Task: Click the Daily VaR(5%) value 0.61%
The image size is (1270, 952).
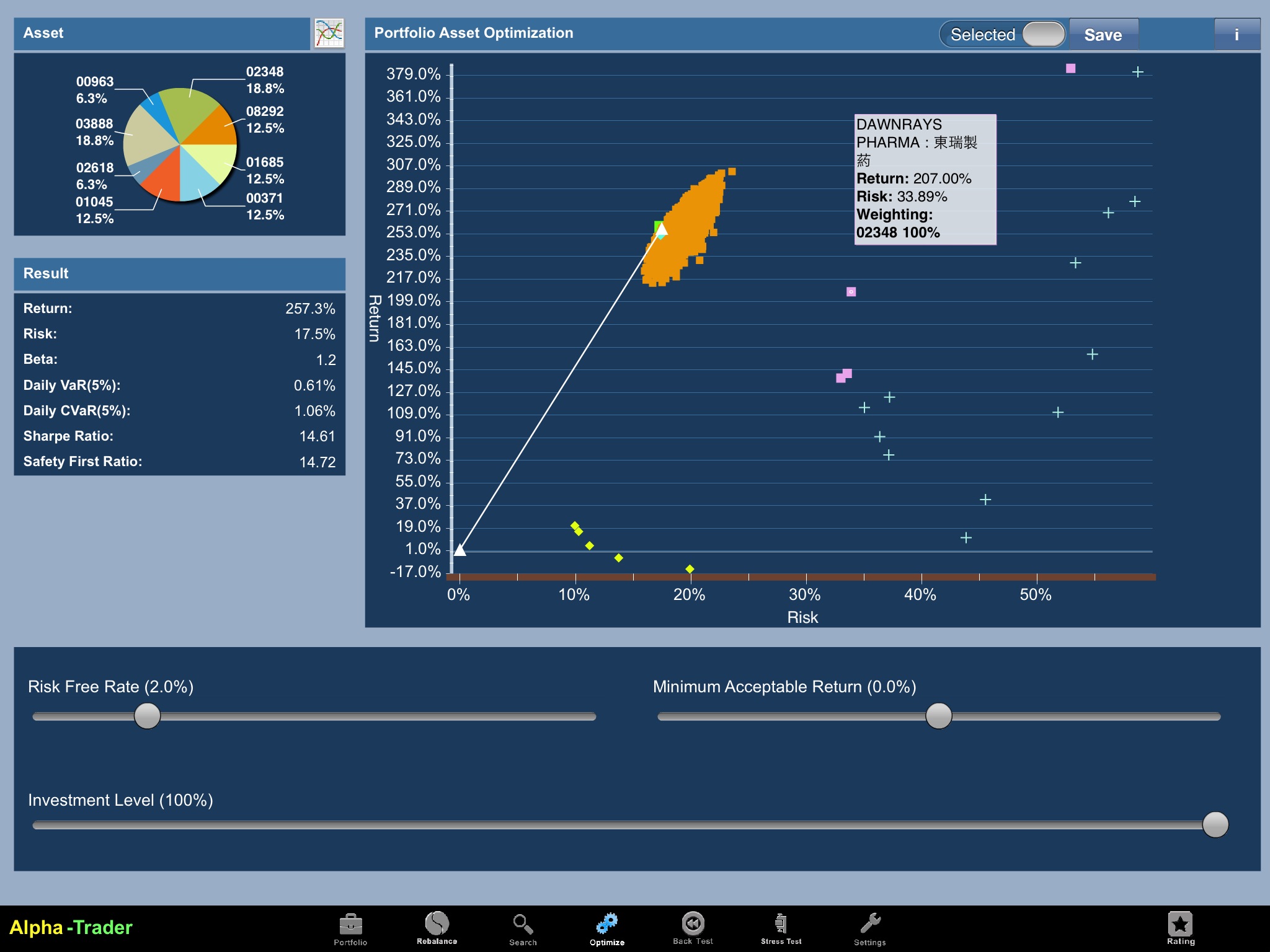Action: (x=314, y=386)
